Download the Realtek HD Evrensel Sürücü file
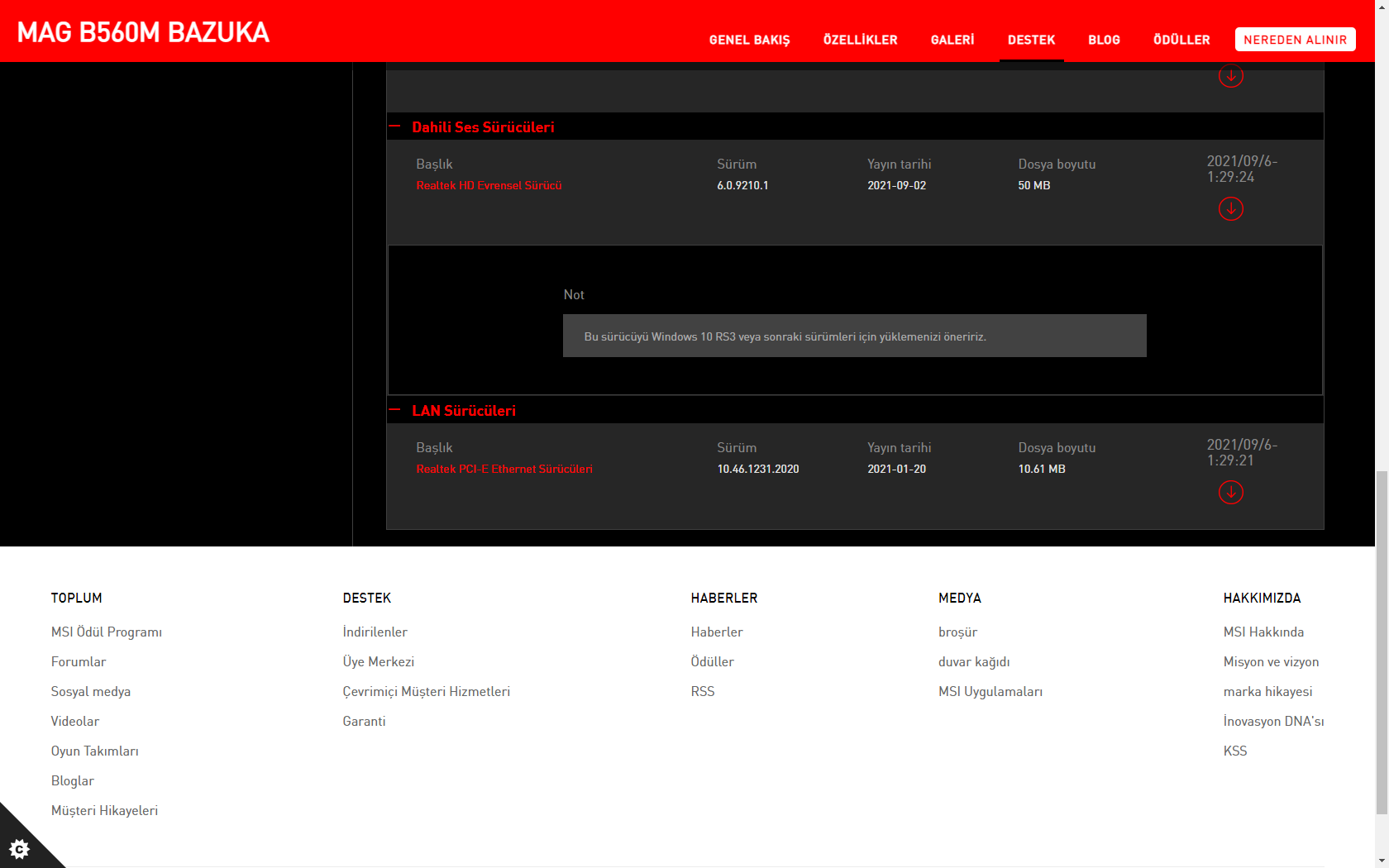 click(1230, 209)
